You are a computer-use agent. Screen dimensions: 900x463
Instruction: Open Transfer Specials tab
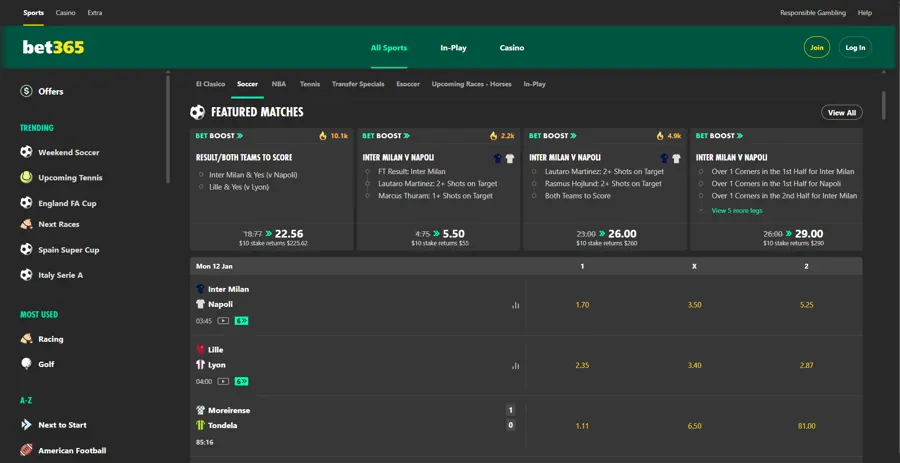click(358, 84)
